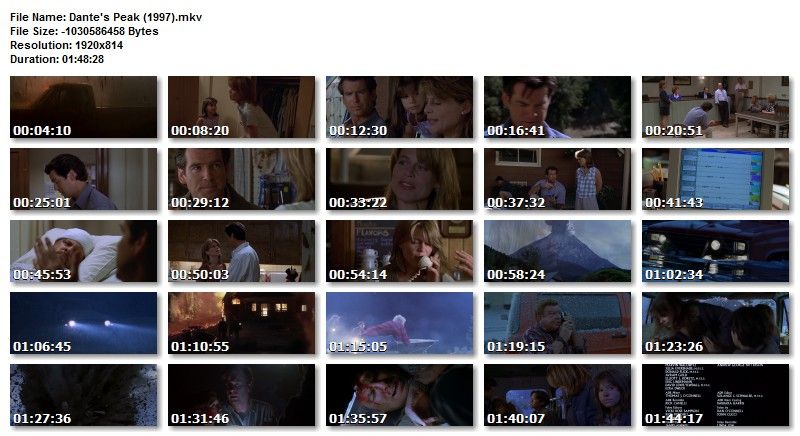Click the frame marked 01:27:36
This screenshot has width=800, height=436.
(84, 395)
